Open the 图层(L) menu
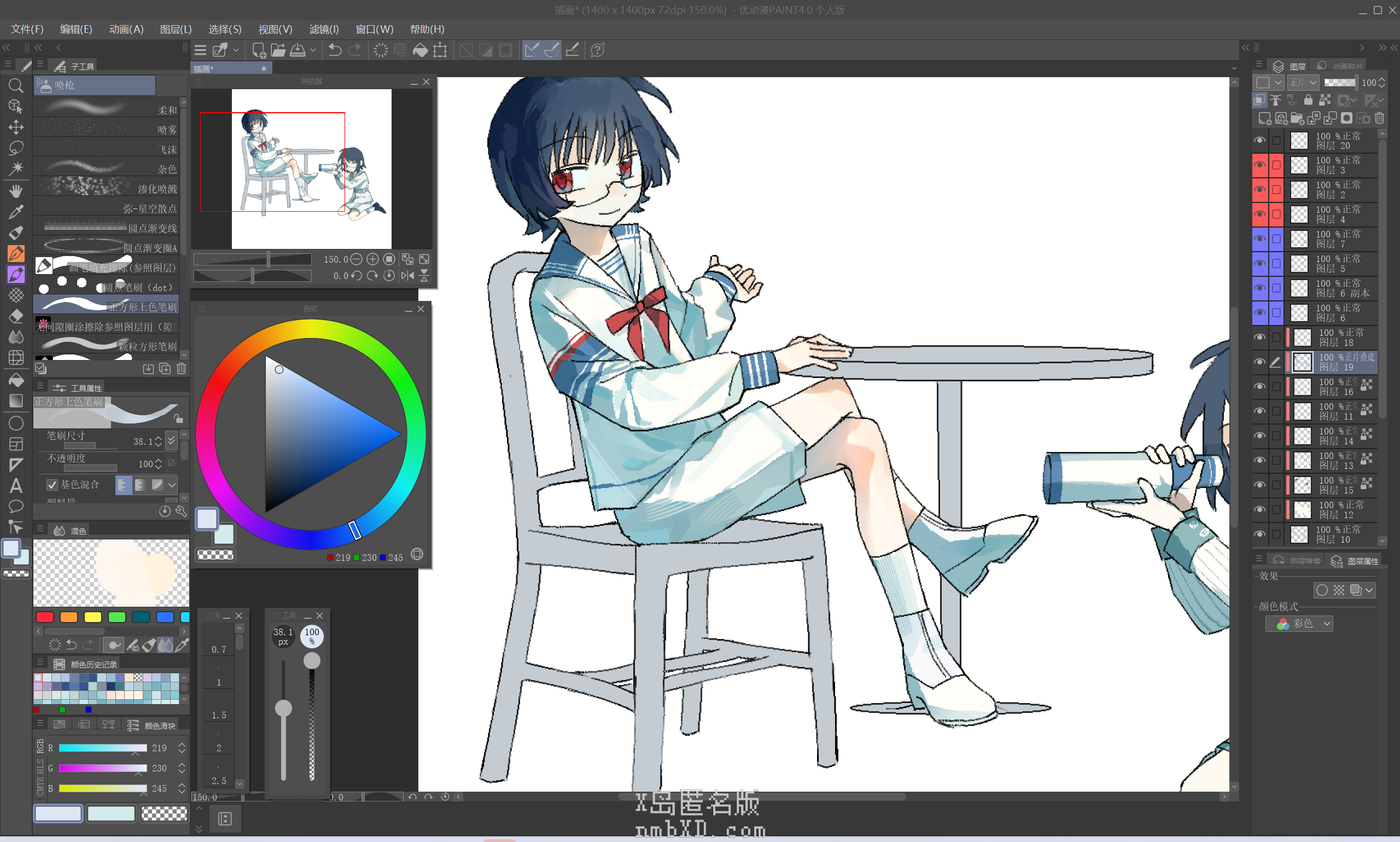This screenshot has width=1400, height=842. [176, 29]
